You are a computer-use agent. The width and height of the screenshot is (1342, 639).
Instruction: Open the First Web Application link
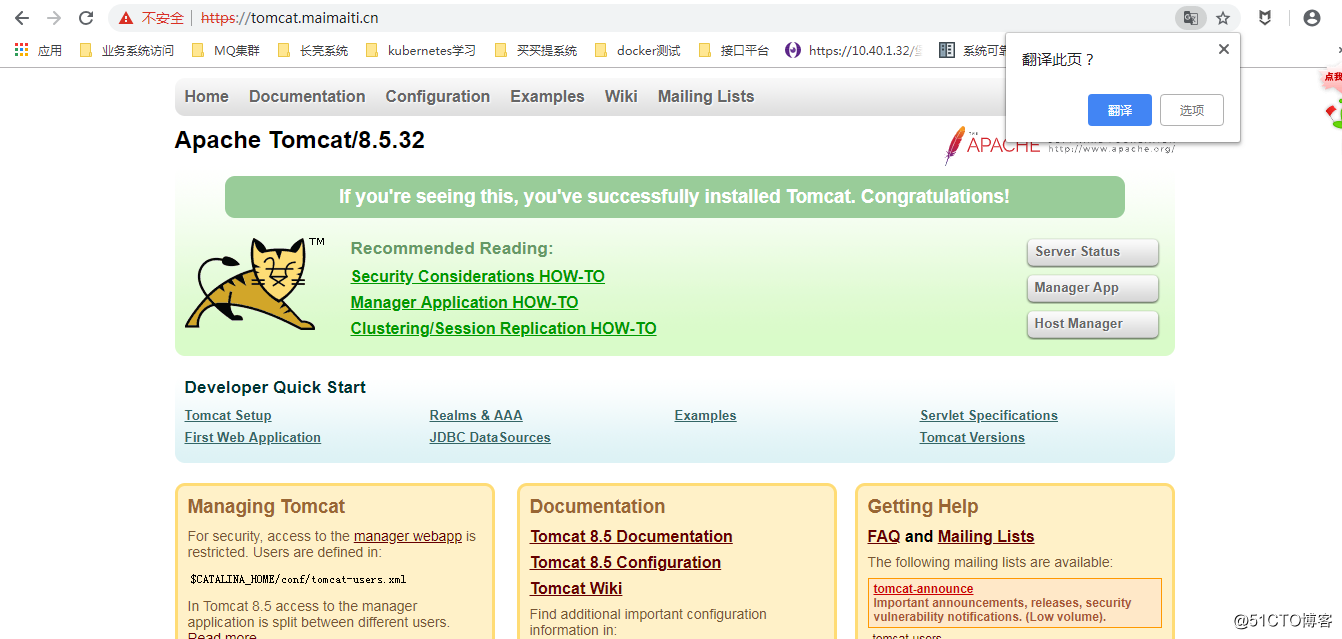[253, 437]
